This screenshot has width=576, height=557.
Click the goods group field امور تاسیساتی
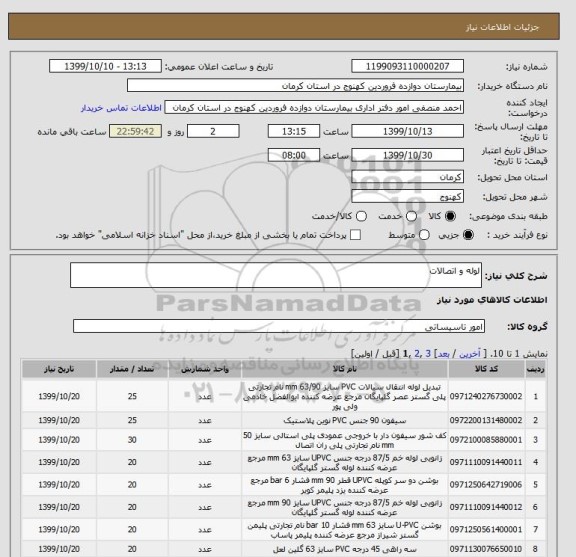pyautogui.click(x=279, y=326)
